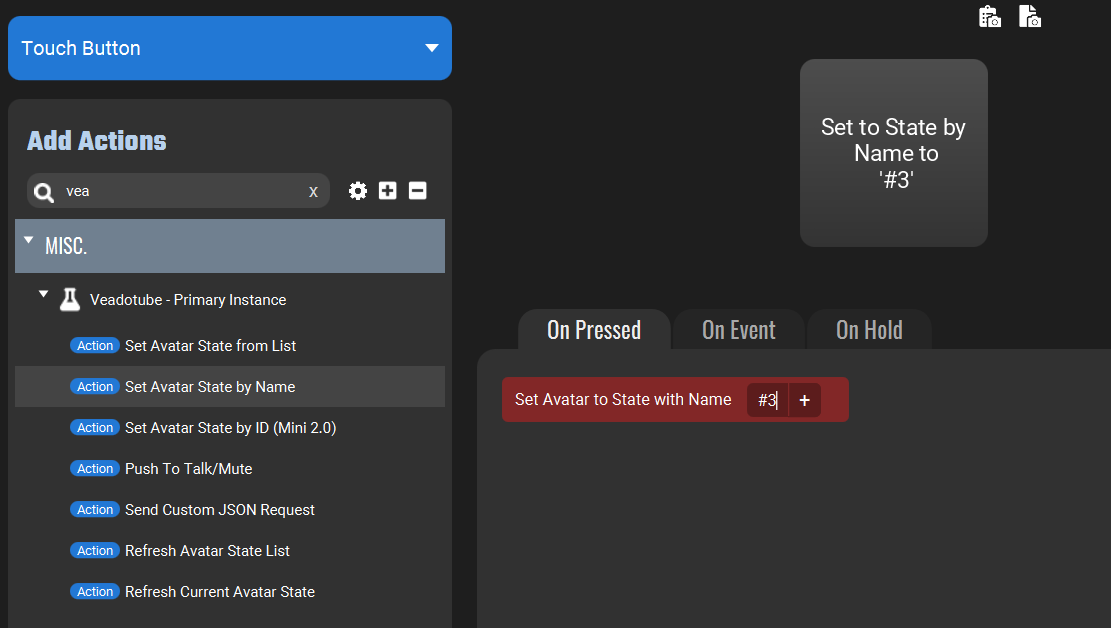Image resolution: width=1111 pixels, height=628 pixels.
Task: Click the copy document icon at top
Action: coord(1030,16)
